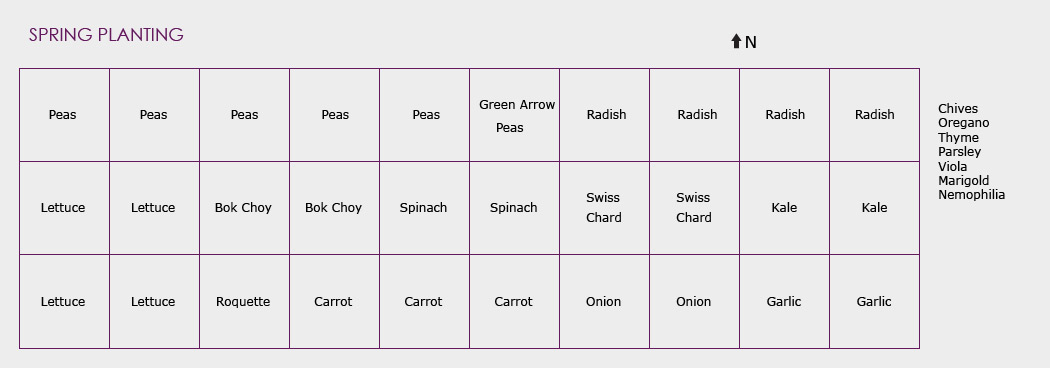Select the SPRING PLANTING title
This screenshot has width=1050, height=368.
[106, 35]
